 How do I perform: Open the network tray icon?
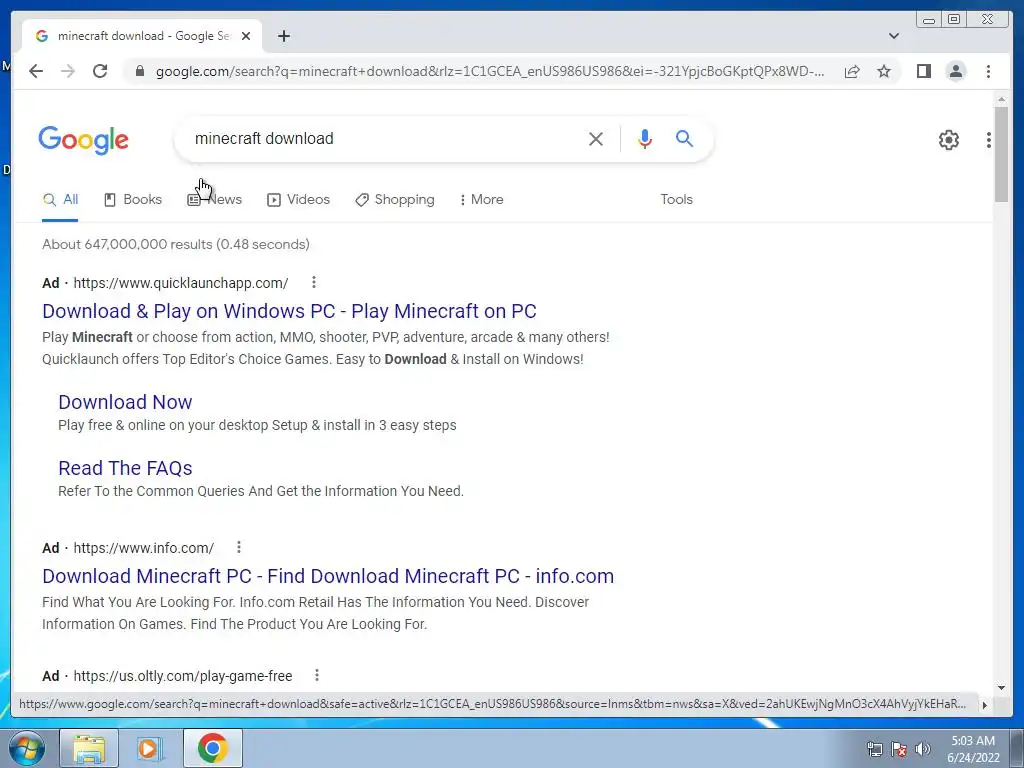click(x=874, y=749)
